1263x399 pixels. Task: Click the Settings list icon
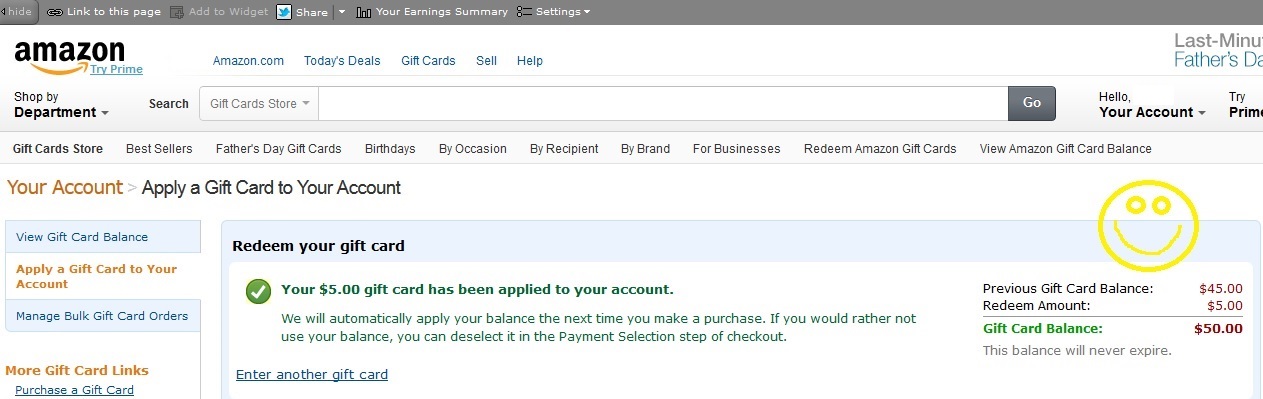click(524, 12)
